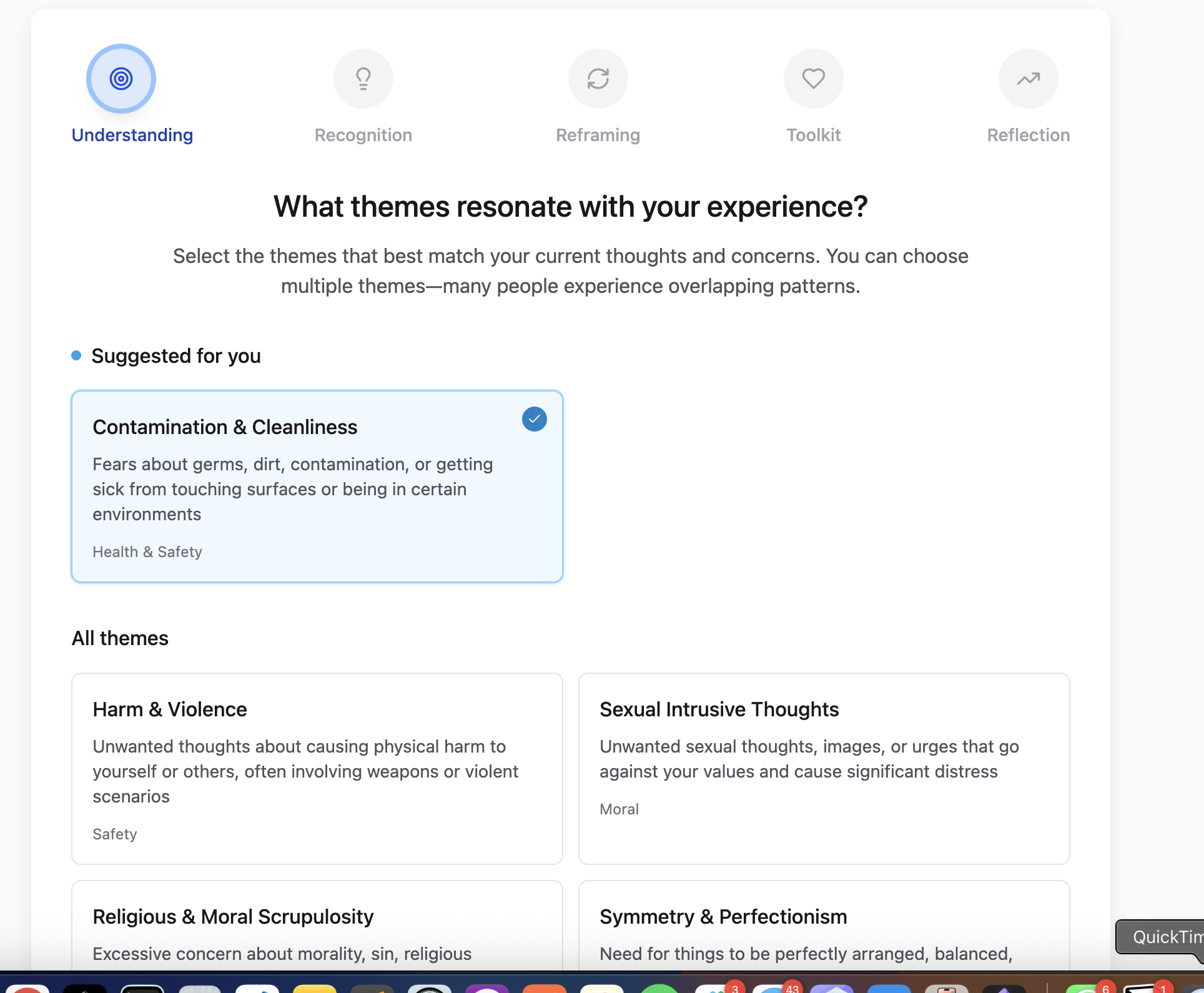The height and width of the screenshot is (993, 1204).
Task: Uncheck the blue checkmark on Contamination card
Action: pyautogui.click(x=534, y=419)
